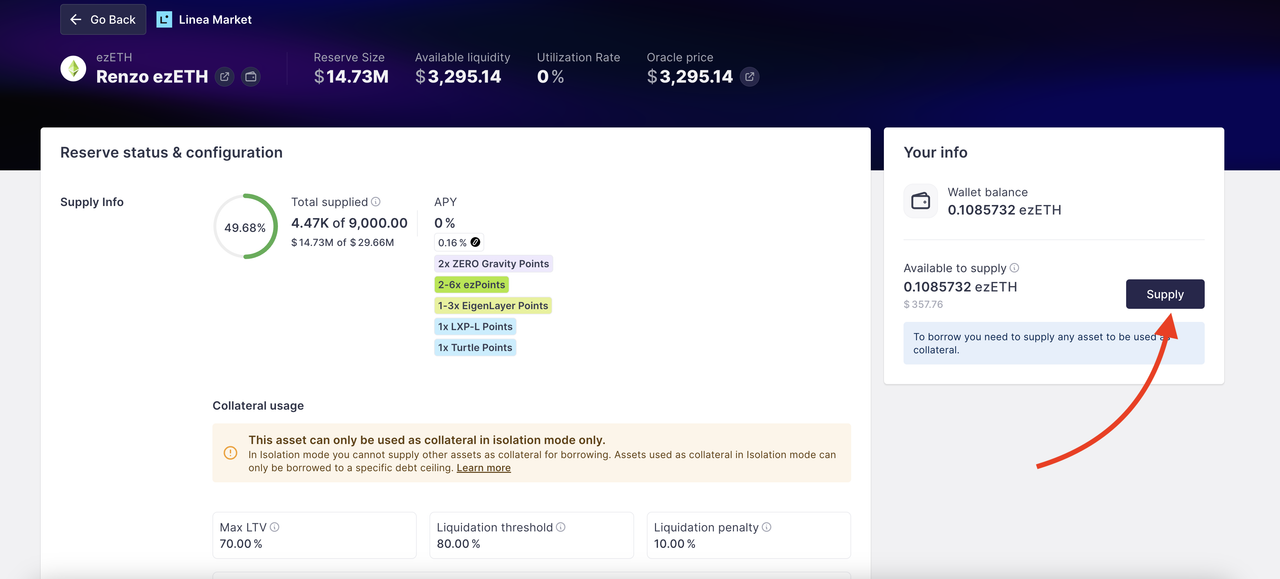Supply ezETH with the Supply button
The image size is (1280, 579).
tap(1165, 294)
